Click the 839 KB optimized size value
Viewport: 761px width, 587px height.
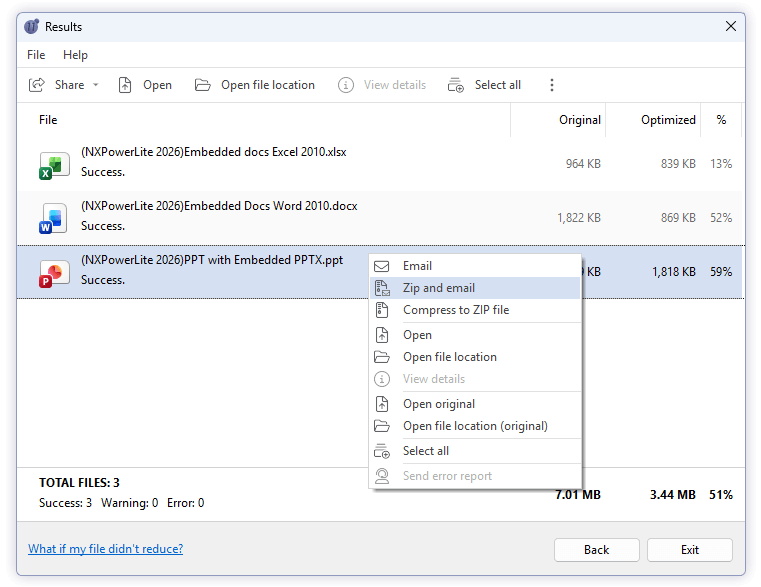pyautogui.click(x=678, y=164)
